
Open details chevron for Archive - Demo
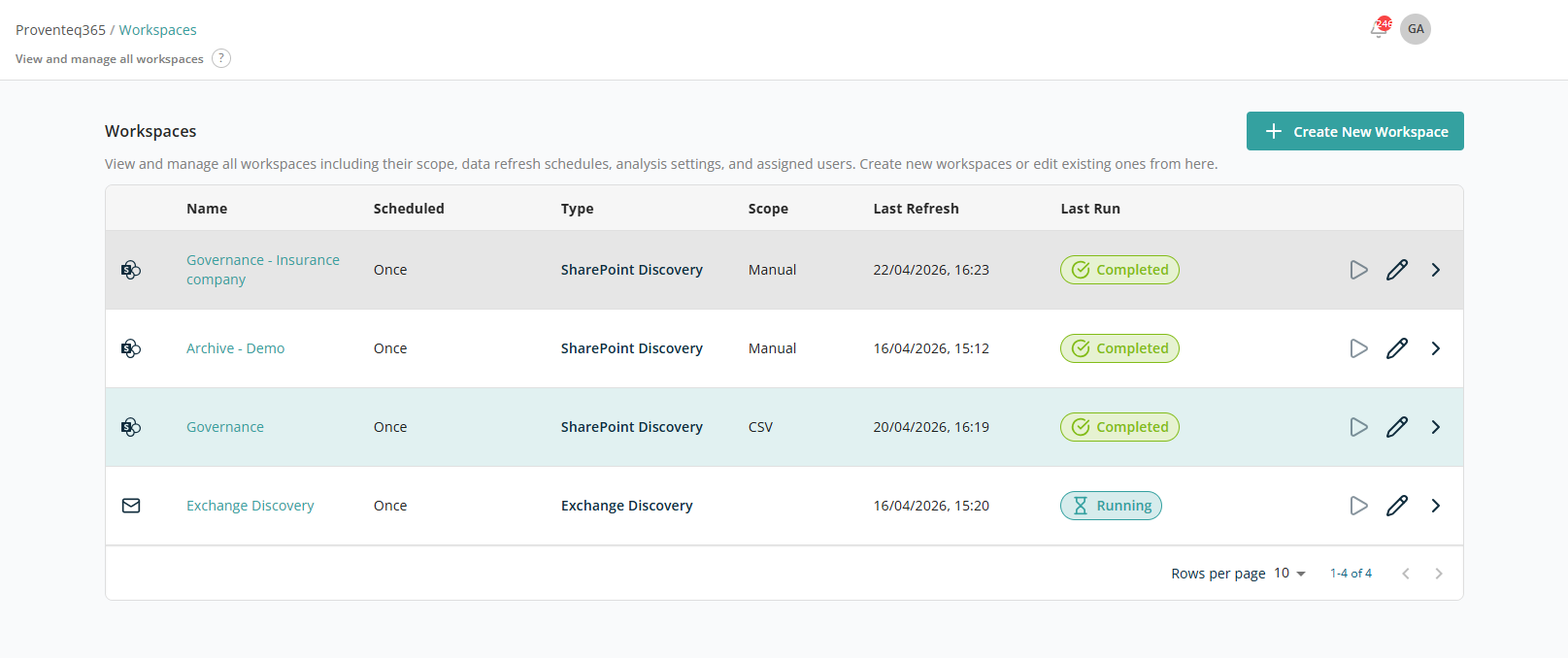click(1436, 348)
